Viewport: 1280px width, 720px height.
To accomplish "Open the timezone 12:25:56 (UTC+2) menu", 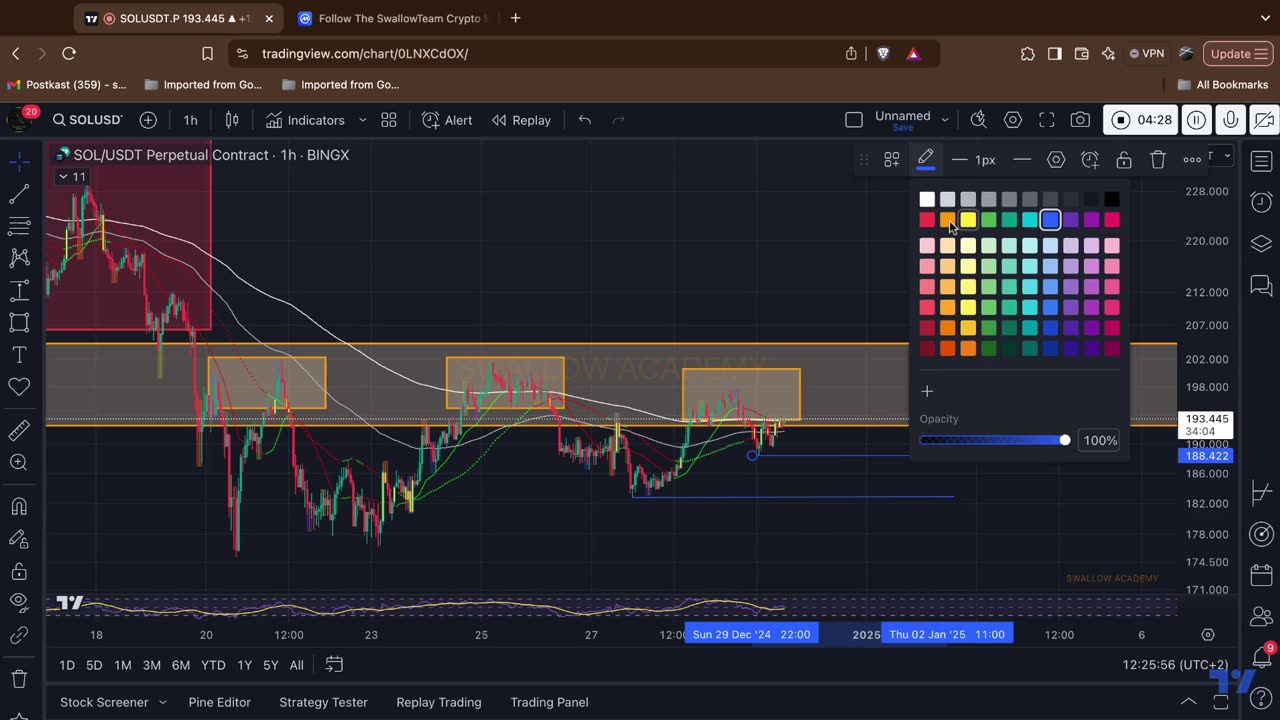I will (x=1175, y=665).
